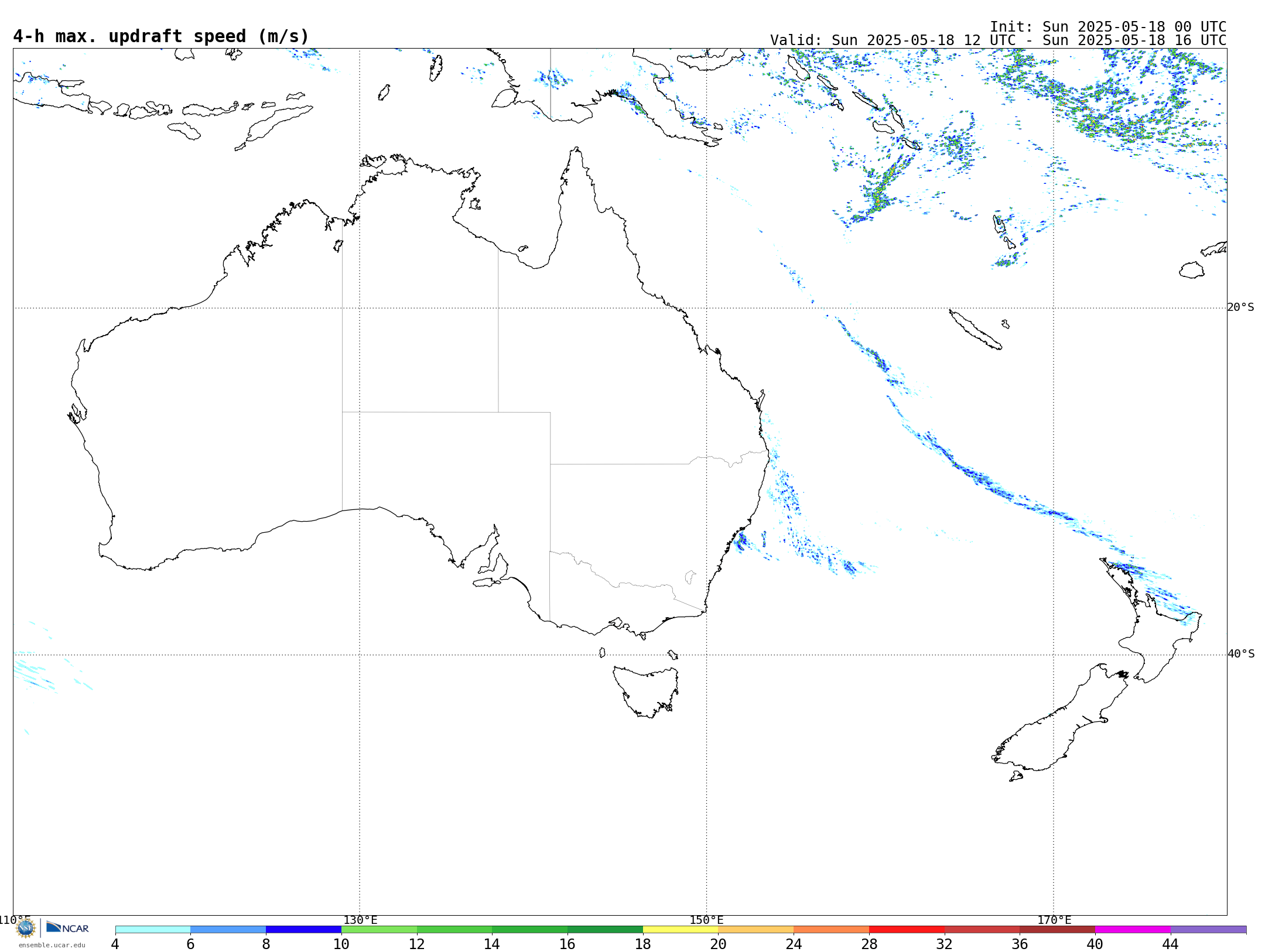Click the '130°E' longitude label

click(360, 920)
